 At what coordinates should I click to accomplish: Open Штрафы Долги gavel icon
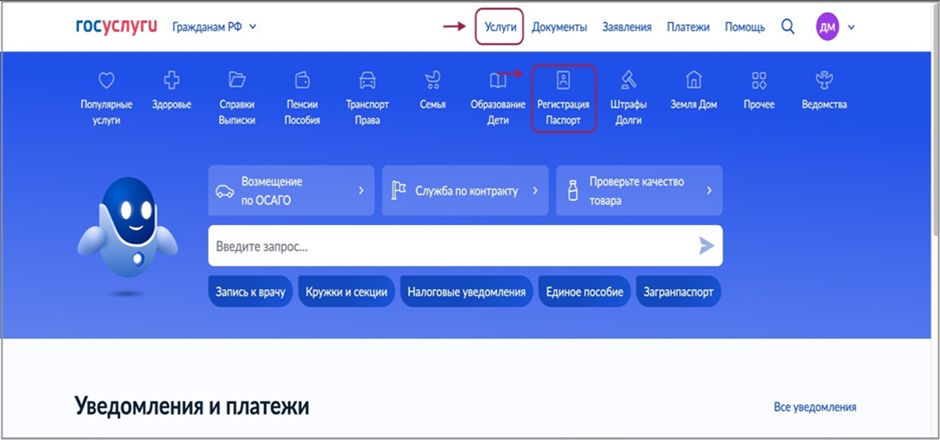(x=628, y=80)
